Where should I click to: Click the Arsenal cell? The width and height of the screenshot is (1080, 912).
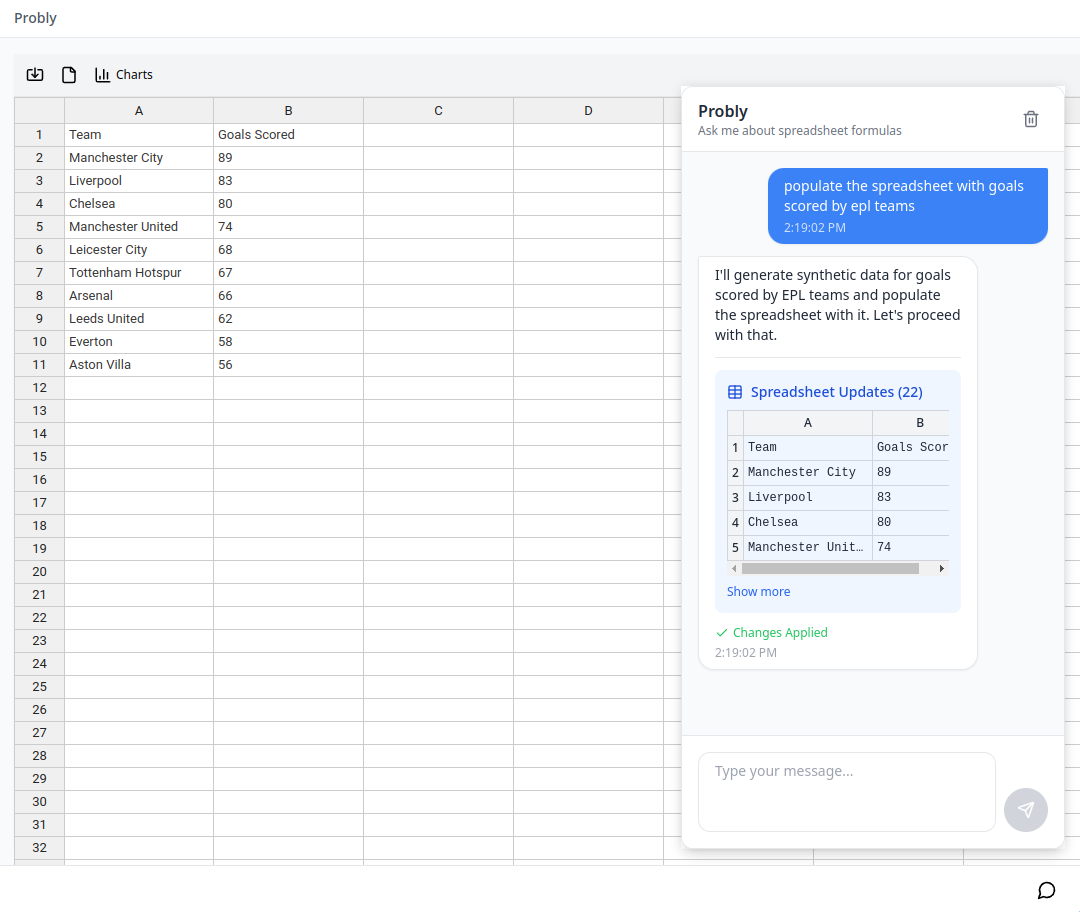coord(139,296)
